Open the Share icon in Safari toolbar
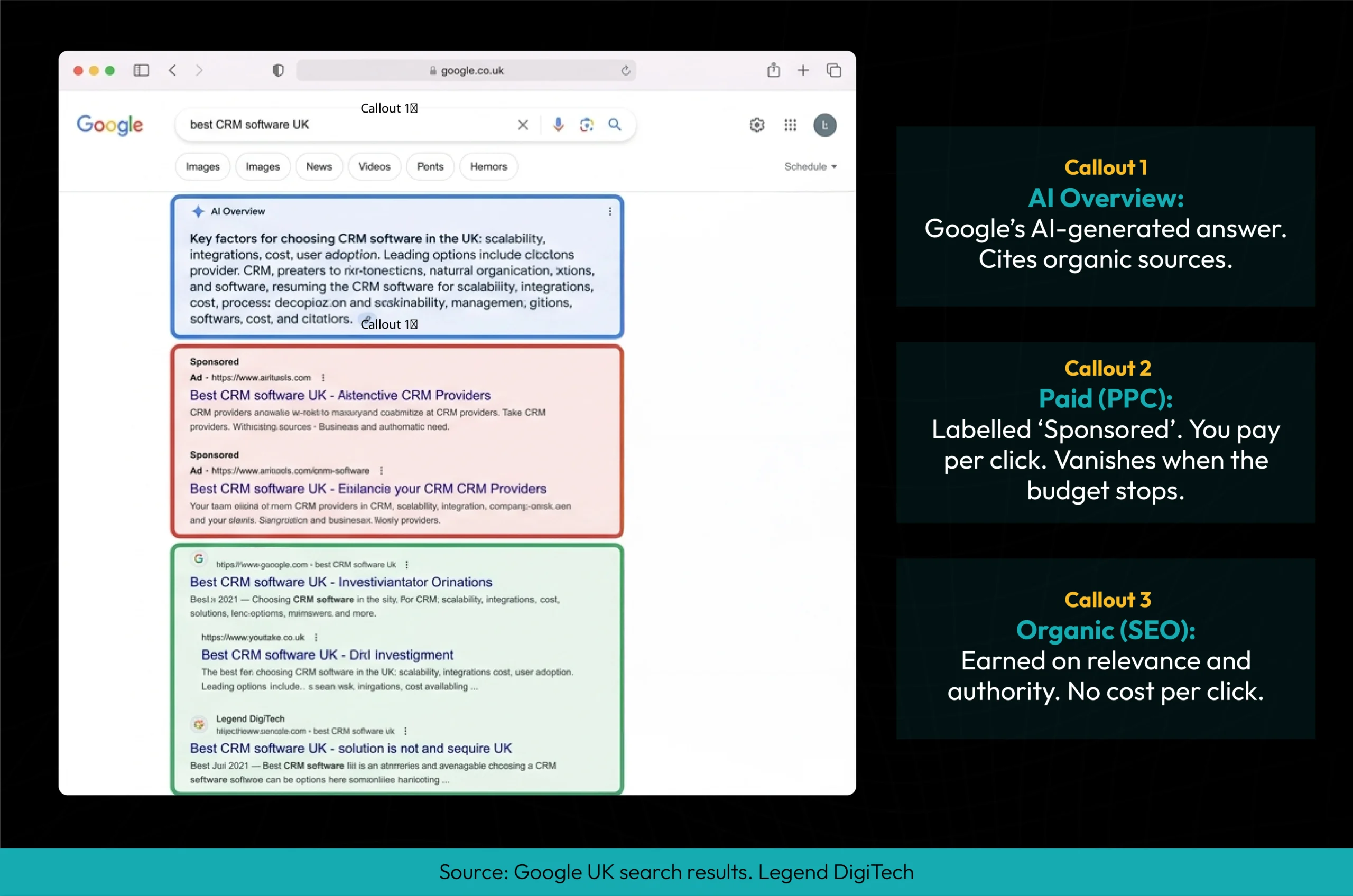Screen dimensions: 1353x896 point(773,70)
